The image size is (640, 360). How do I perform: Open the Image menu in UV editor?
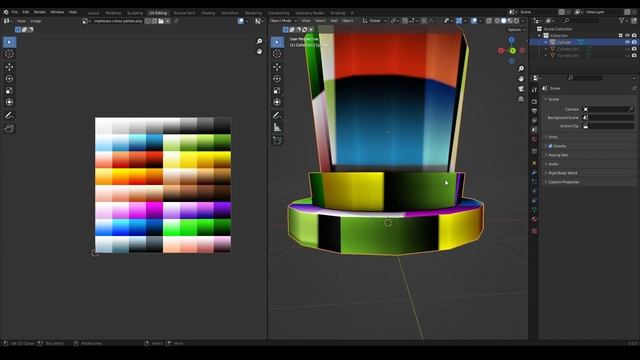point(36,21)
